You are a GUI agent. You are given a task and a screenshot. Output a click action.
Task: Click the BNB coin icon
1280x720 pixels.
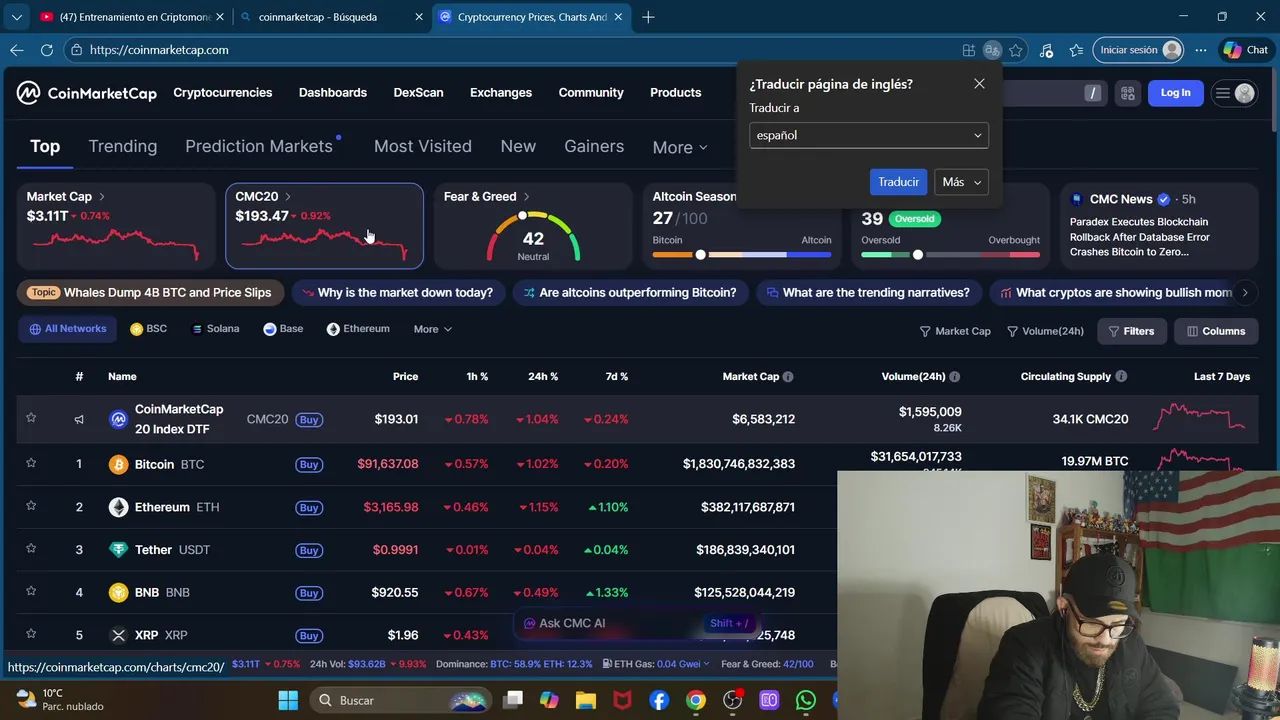118,592
